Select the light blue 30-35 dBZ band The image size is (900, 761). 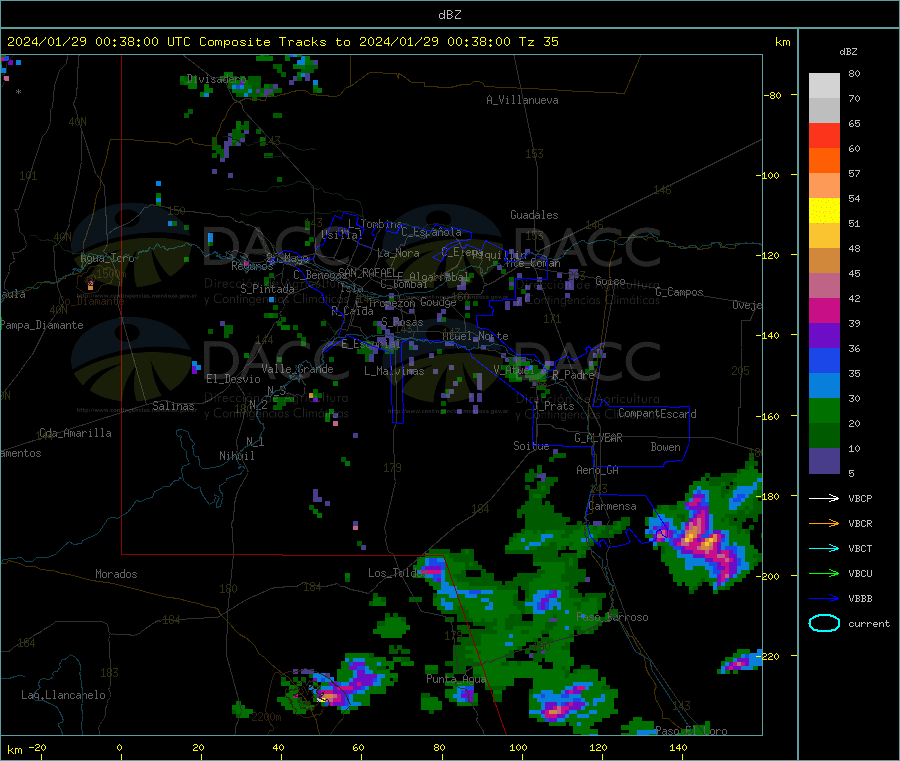[x=824, y=386]
